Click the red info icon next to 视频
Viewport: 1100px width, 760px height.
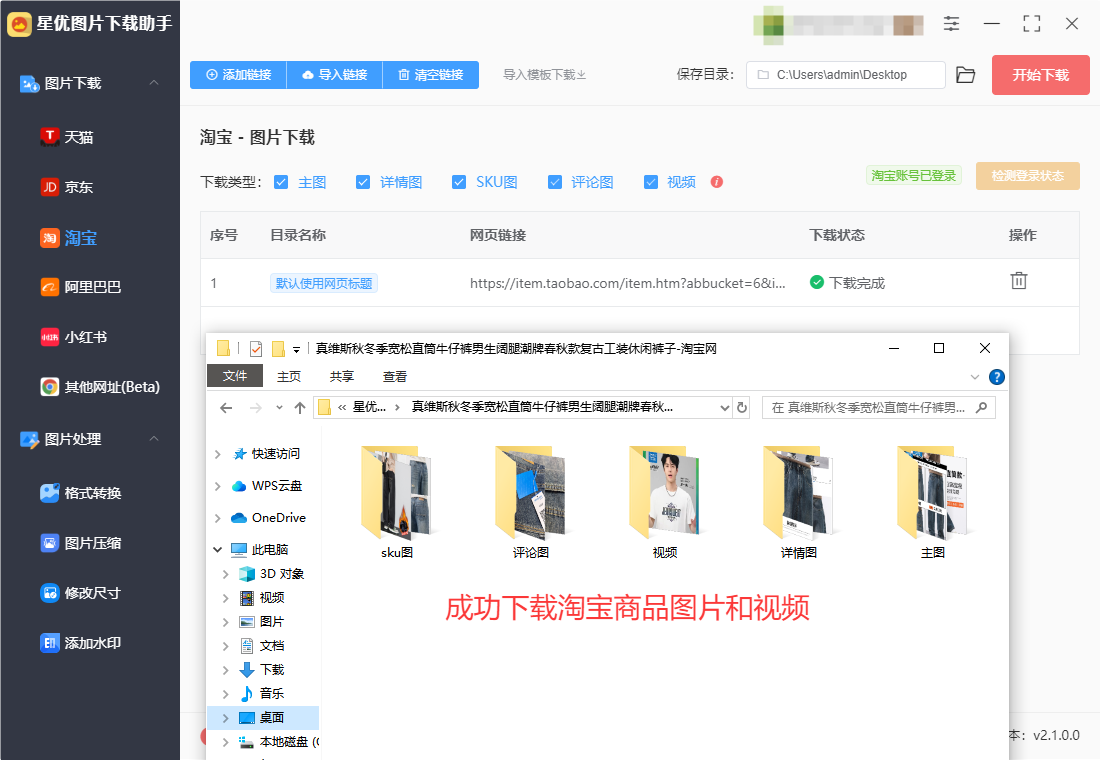(x=716, y=182)
